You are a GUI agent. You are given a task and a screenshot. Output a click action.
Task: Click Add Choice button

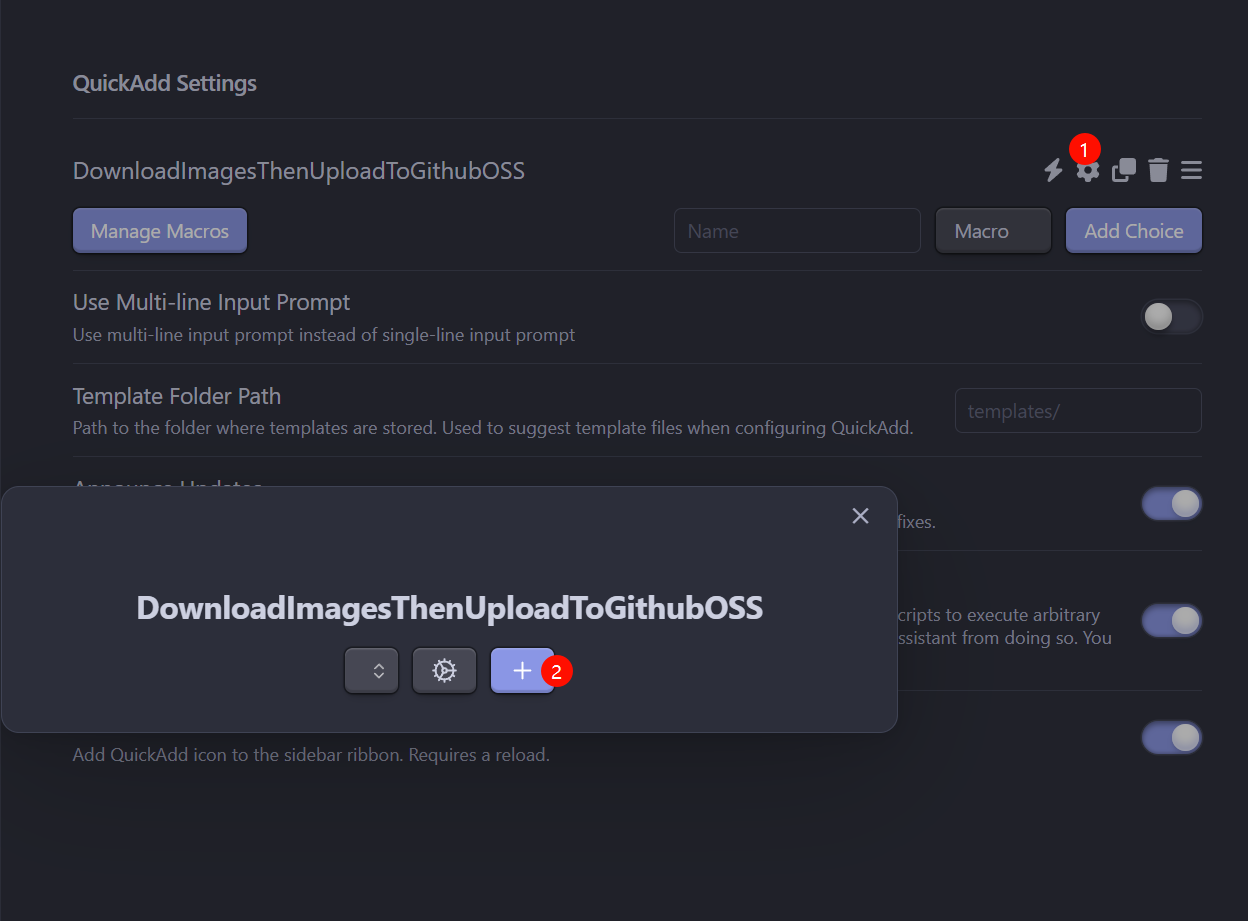1134,231
